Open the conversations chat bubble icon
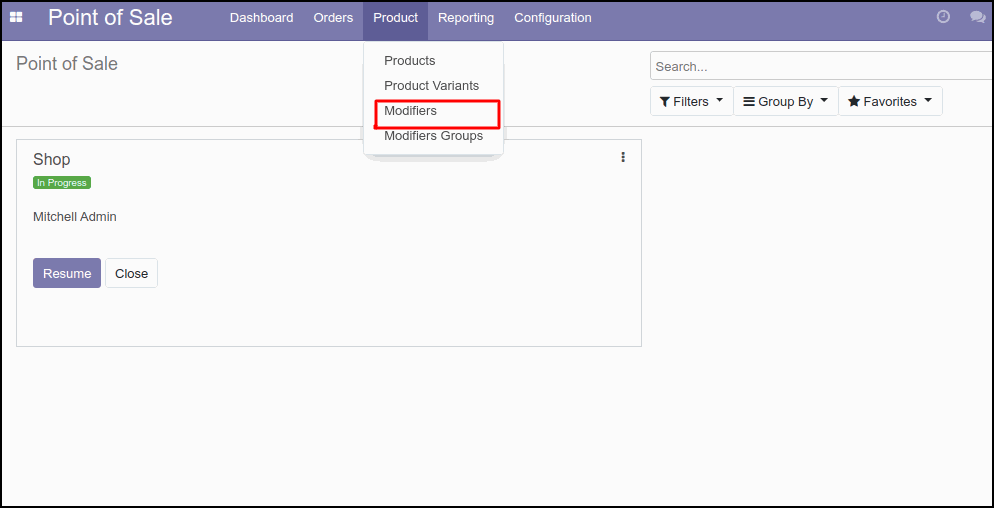994x508 pixels. (978, 17)
